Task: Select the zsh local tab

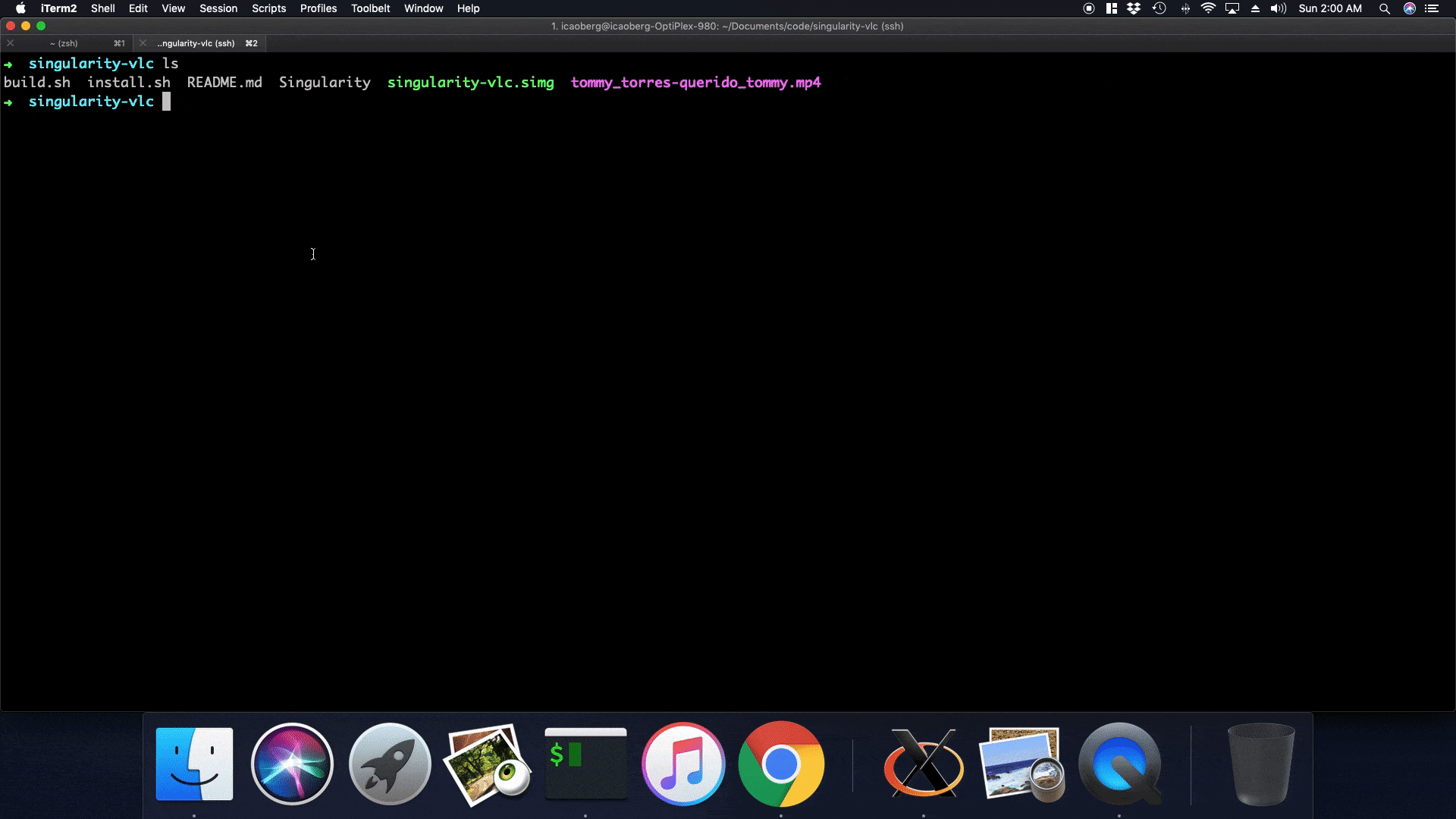Action: tap(65, 43)
